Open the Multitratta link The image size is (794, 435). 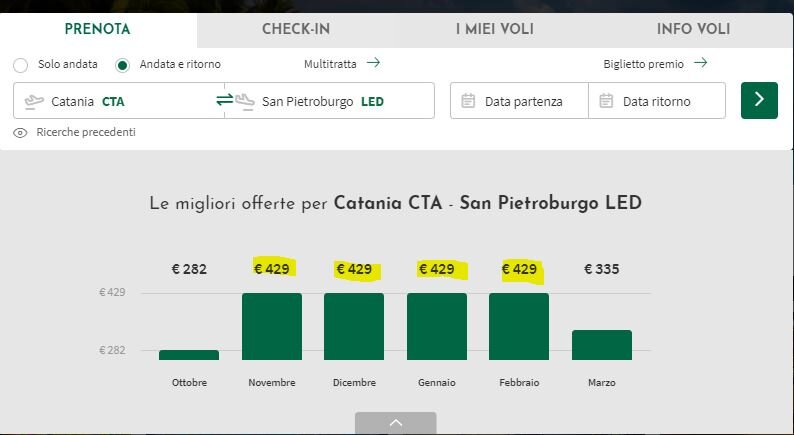pos(330,64)
